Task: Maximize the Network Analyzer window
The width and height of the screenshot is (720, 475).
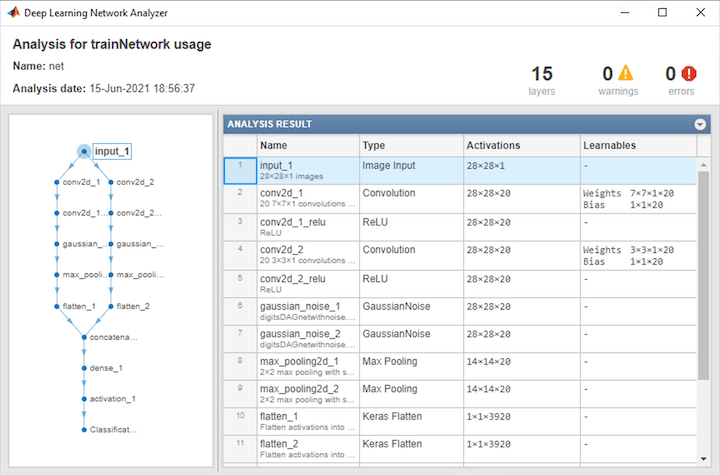Action: click(x=662, y=13)
